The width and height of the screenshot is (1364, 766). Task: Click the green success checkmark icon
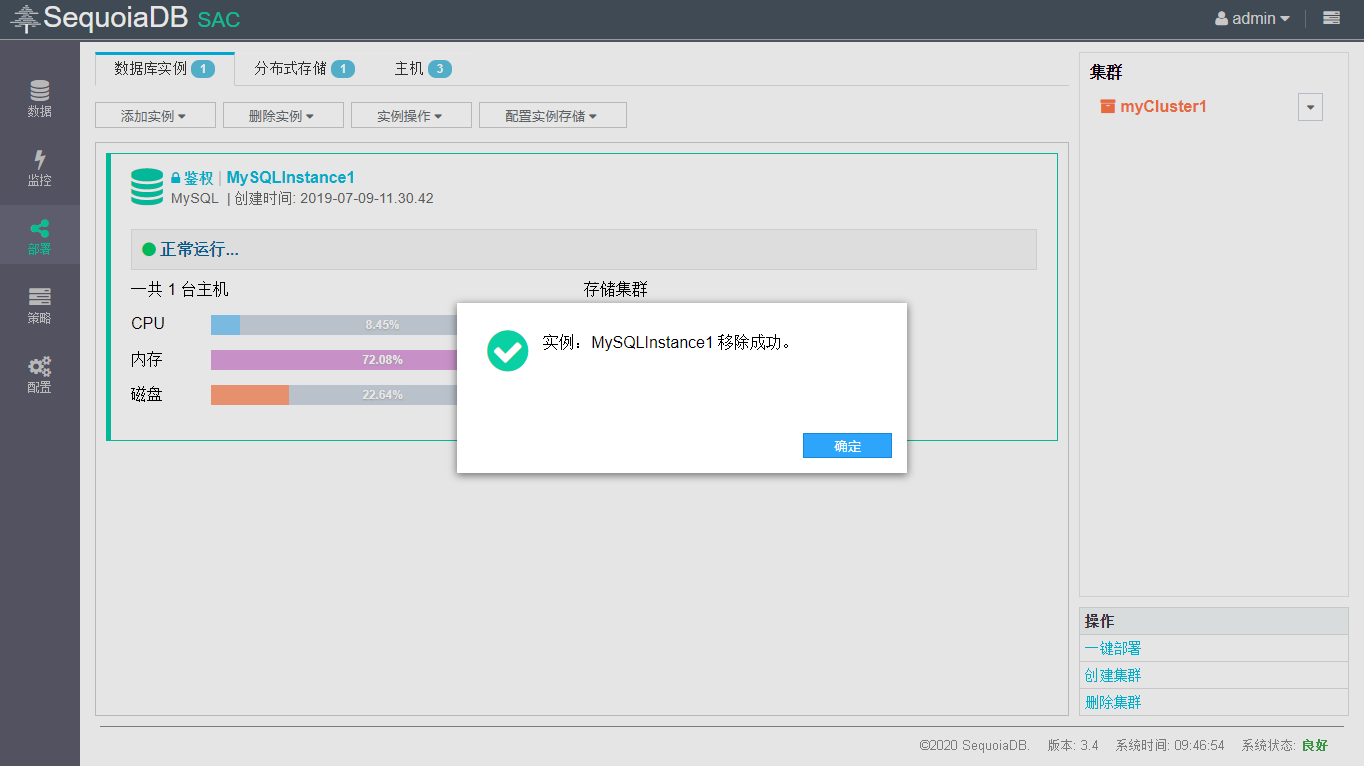[x=507, y=351]
